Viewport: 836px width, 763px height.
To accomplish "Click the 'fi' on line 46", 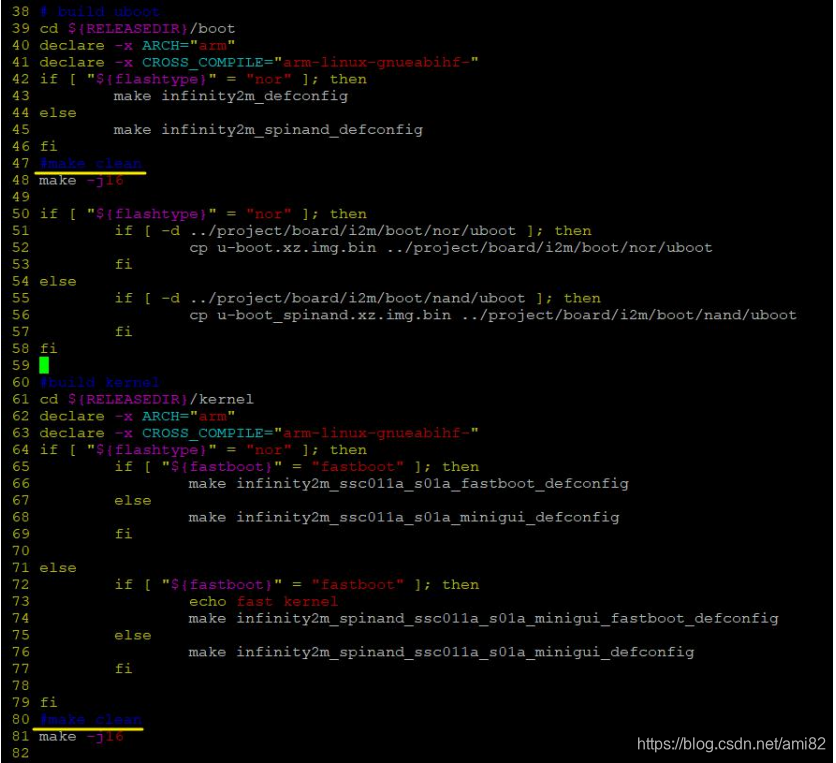I will 49,147.
